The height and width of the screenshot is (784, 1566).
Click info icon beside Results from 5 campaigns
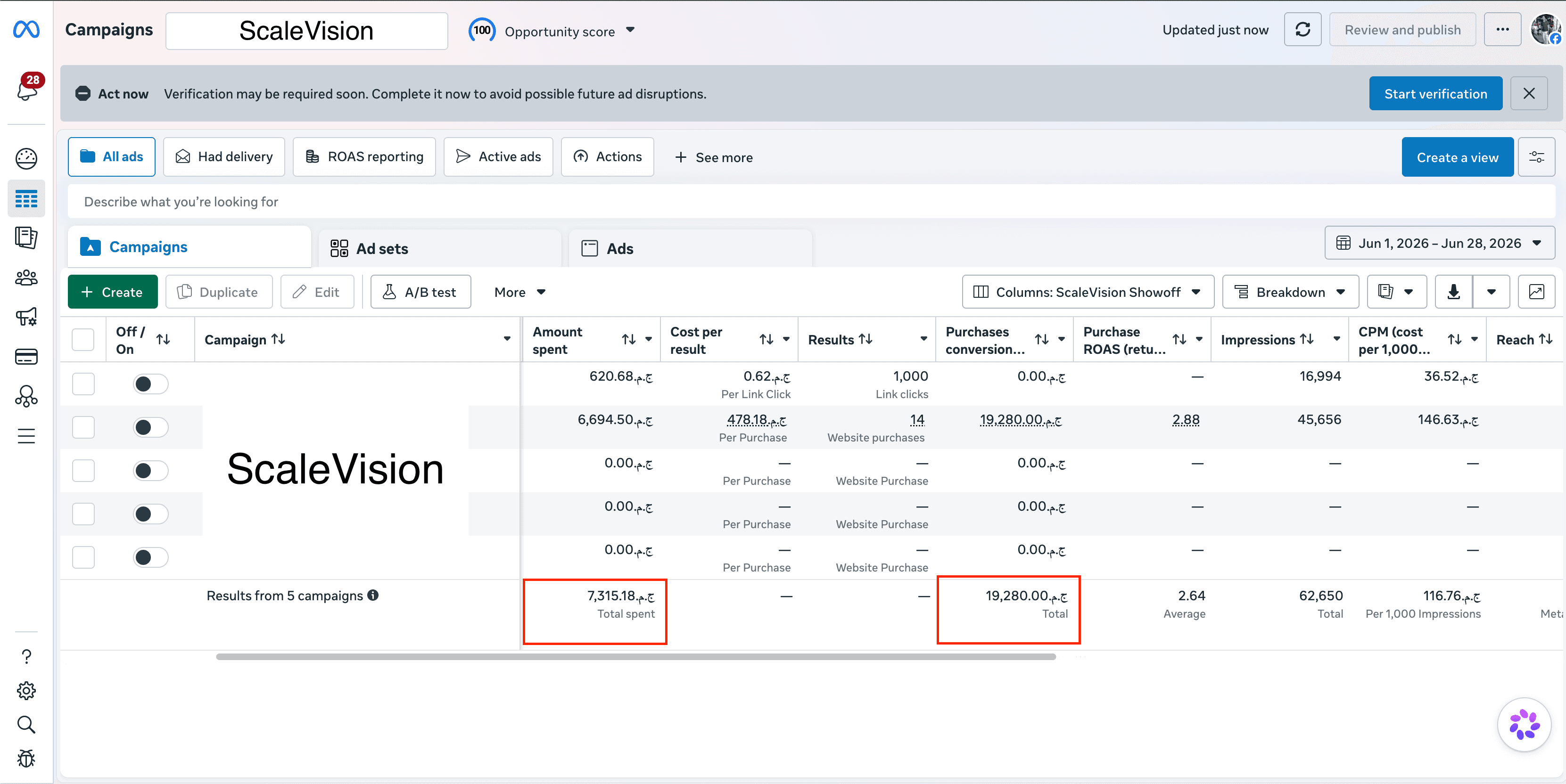(x=373, y=596)
